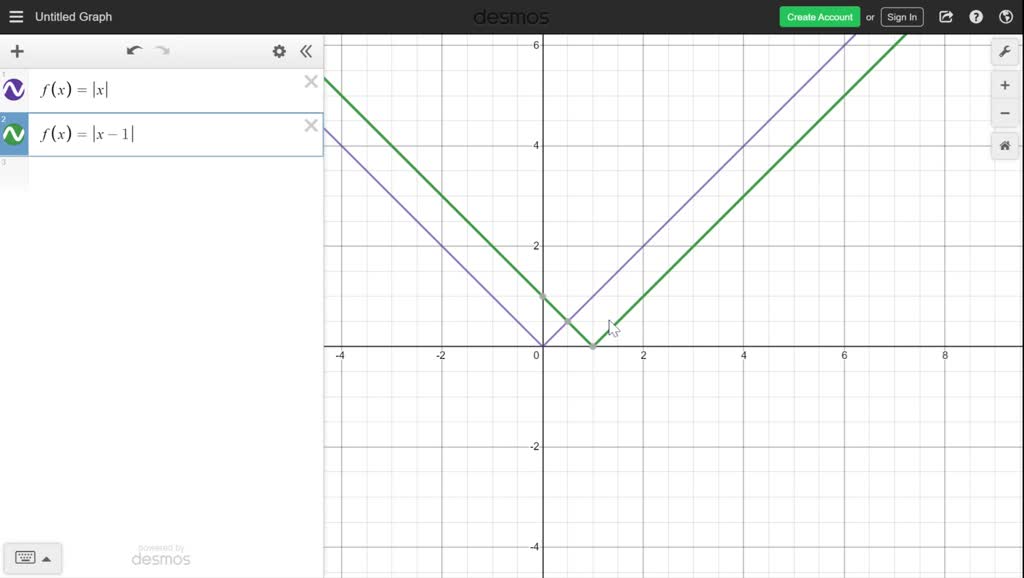This screenshot has height=578, width=1024.
Task: Click Create Account button
Action: (x=820, y=17)
